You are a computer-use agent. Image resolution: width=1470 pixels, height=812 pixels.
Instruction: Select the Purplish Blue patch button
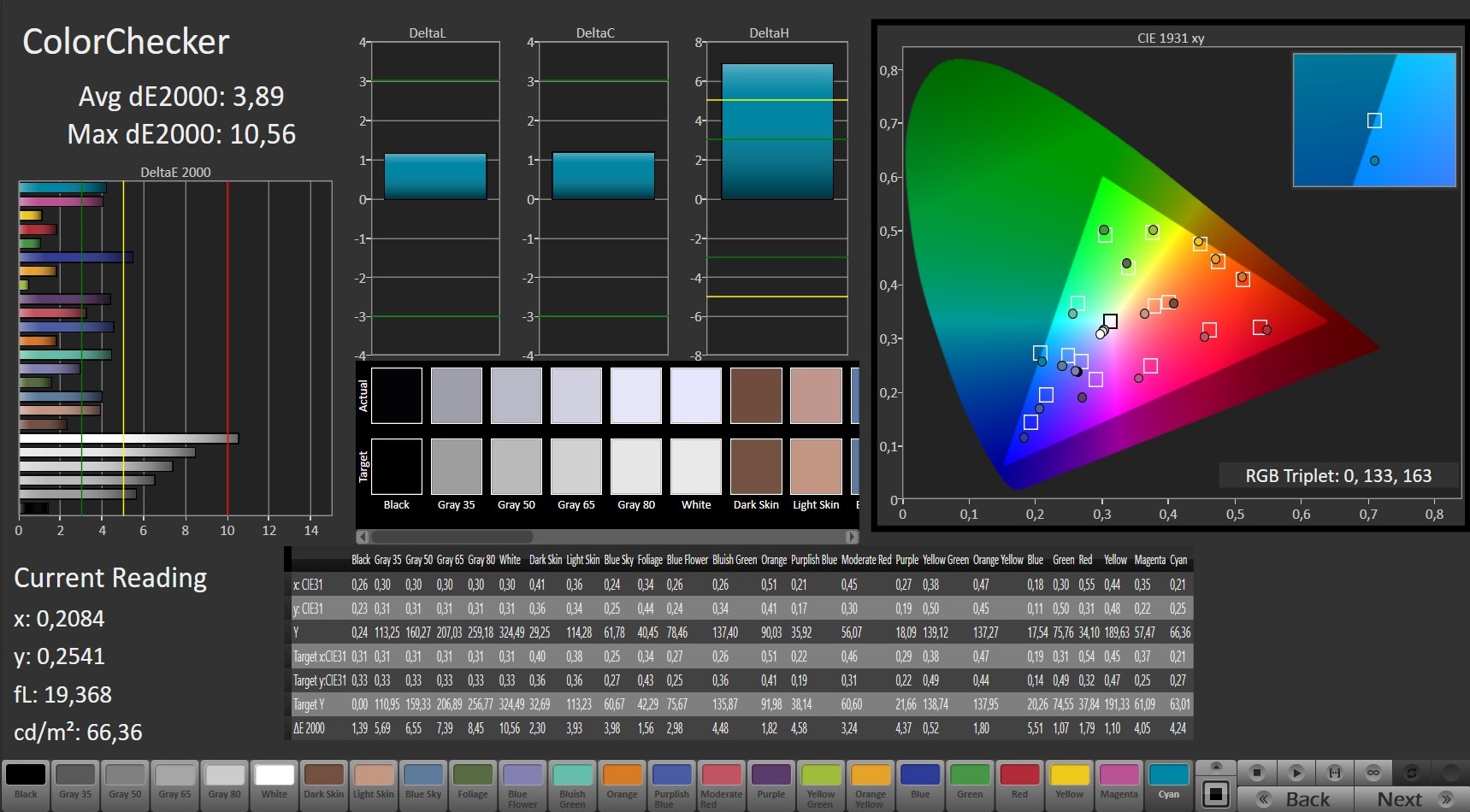click(671, 785)
